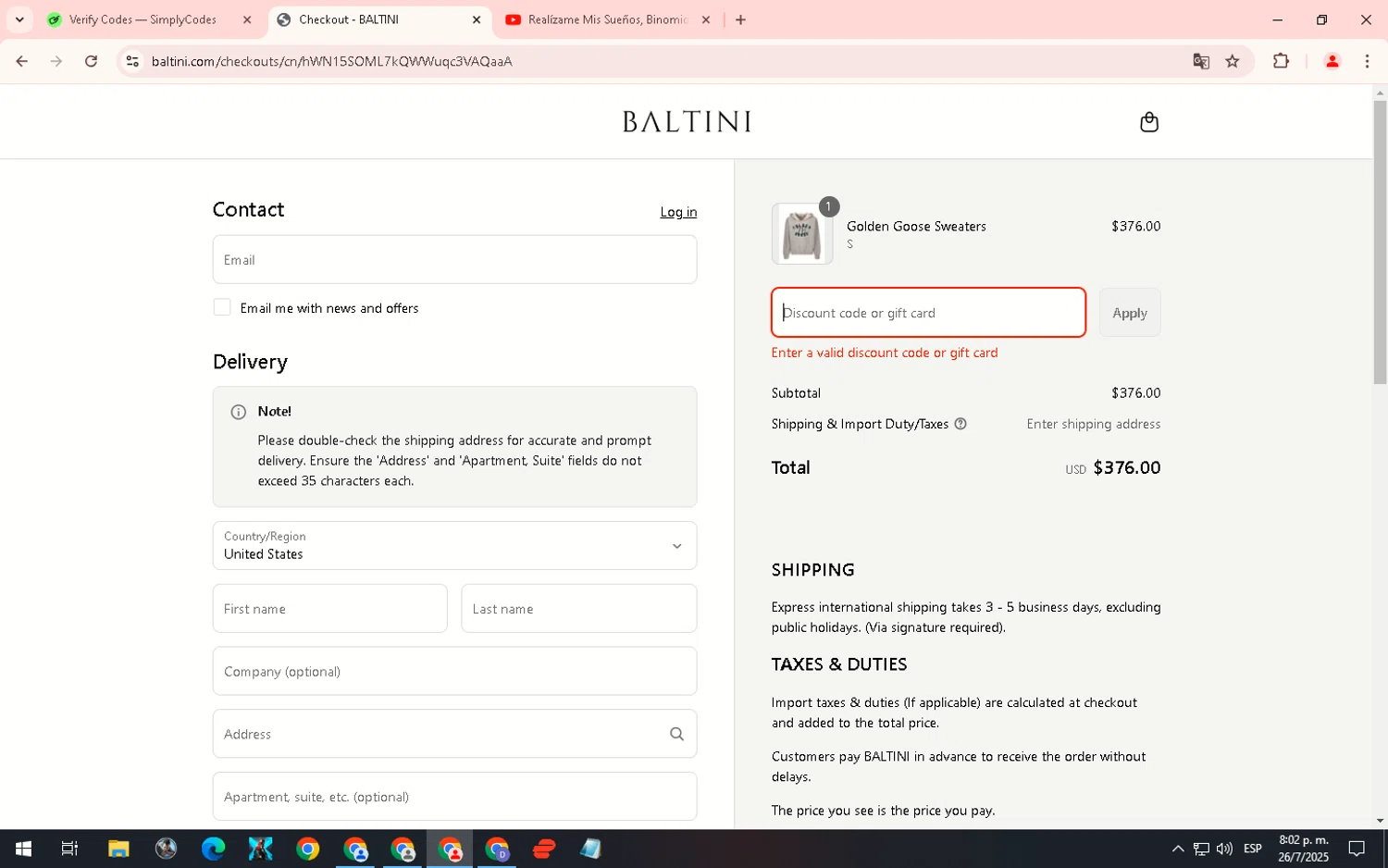Image resolution: width=1388 pixels, height=868 pixels.
Task: Click the translate page icon
Action: pos(1201,61)
